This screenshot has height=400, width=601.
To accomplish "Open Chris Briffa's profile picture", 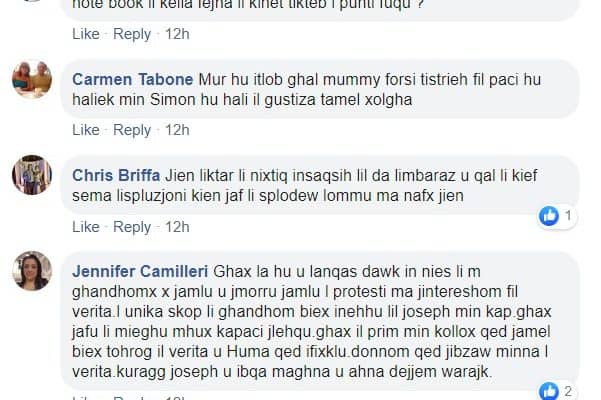I will 31,176.
